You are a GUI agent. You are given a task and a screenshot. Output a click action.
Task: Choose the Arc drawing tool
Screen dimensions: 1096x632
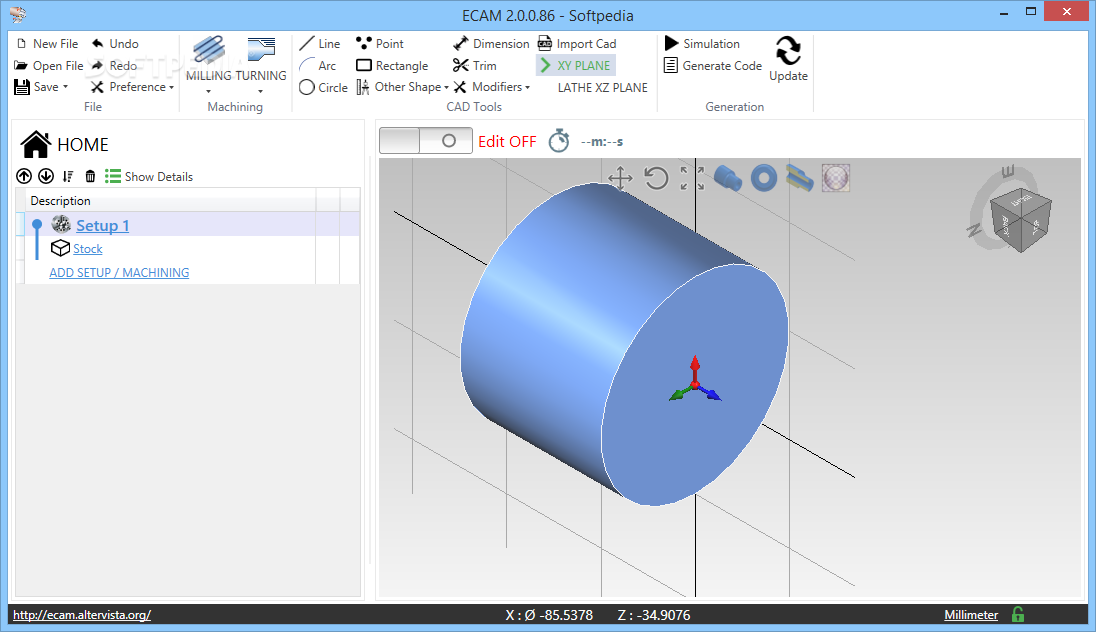coord(317,66)
